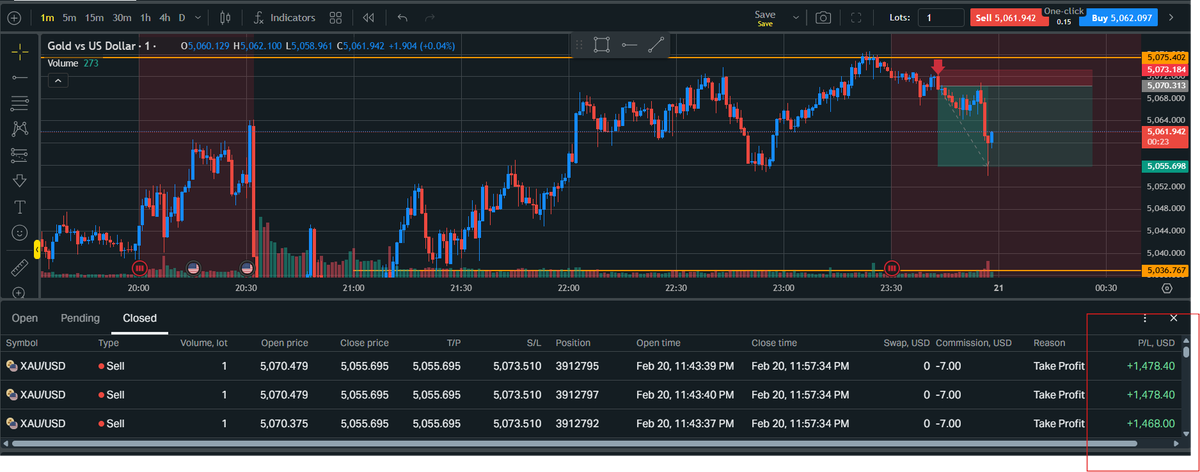Viewport: 1200px width, 472px height.
Task: Open the three-dot menu of positions panel
Action: point(1145,318)
